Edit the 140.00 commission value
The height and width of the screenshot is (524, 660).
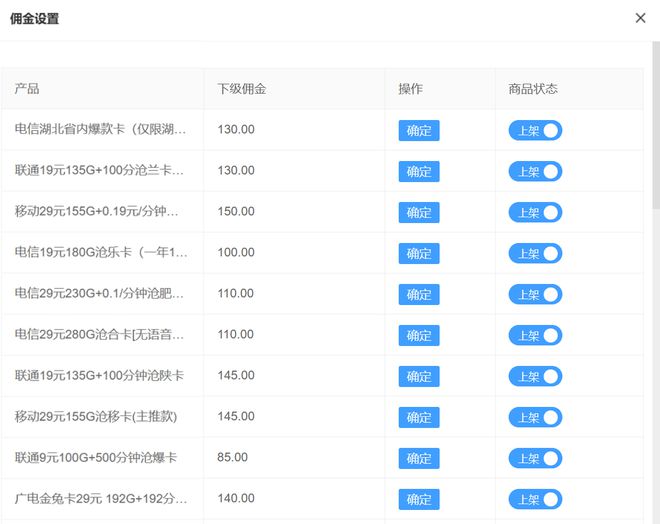(236, 498)
